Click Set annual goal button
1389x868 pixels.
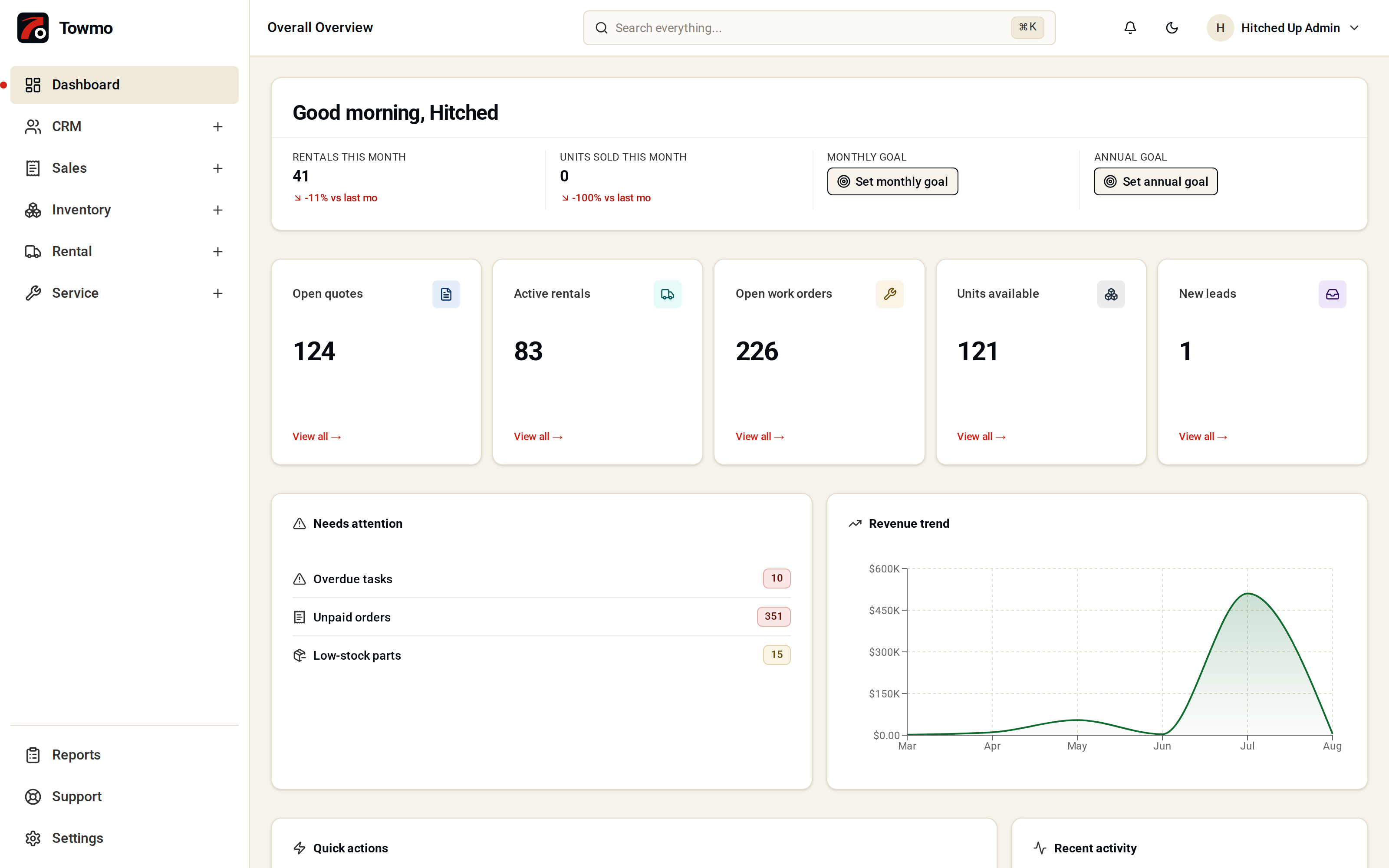coord(1155,181)
